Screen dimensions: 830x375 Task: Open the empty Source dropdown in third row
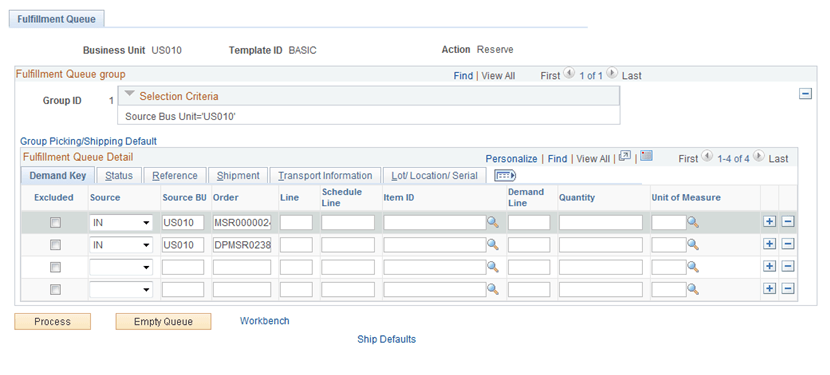pyautogui.click(x=121, y=267)
